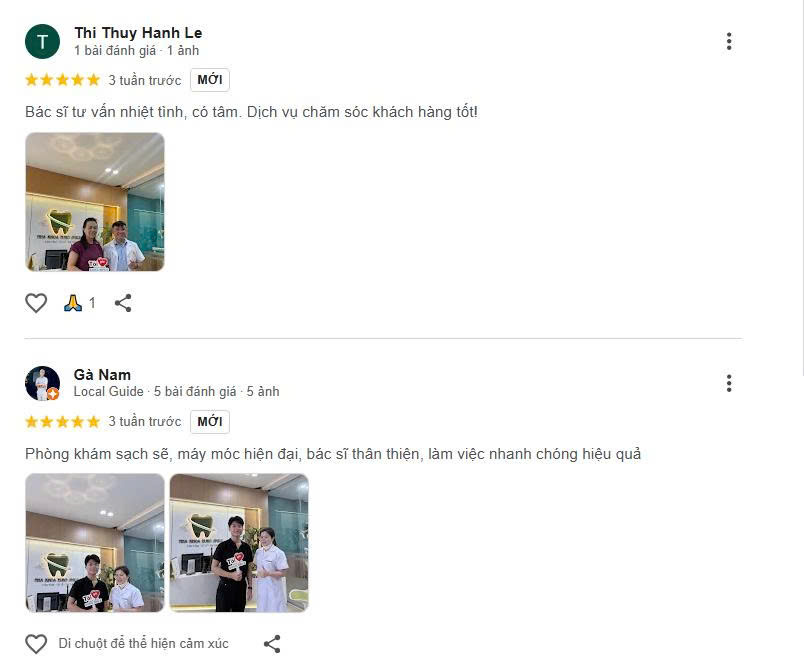804x672 pixels.
Task: Click the MỚI badge on the first review
Action: coord(210,80)
